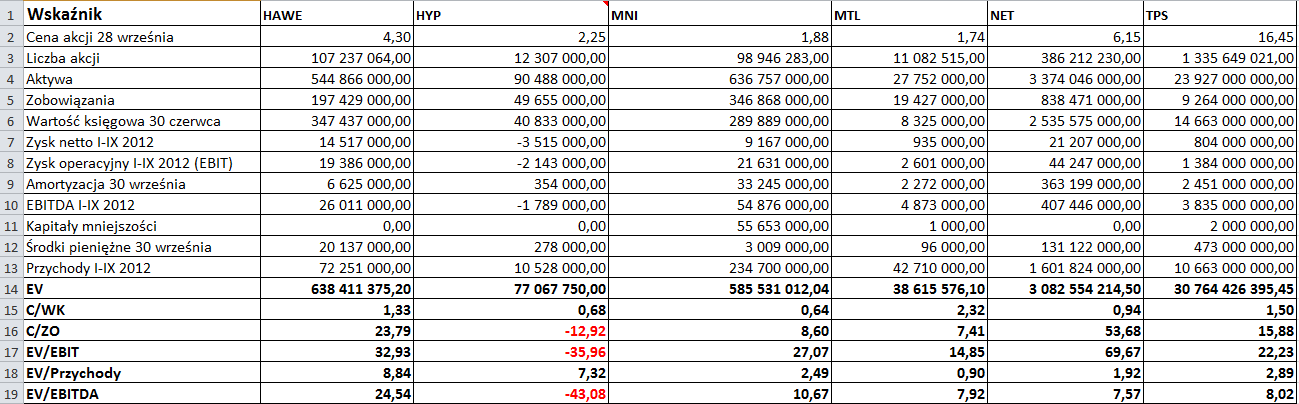Click the NET column header cell

tap(1064, 14)
